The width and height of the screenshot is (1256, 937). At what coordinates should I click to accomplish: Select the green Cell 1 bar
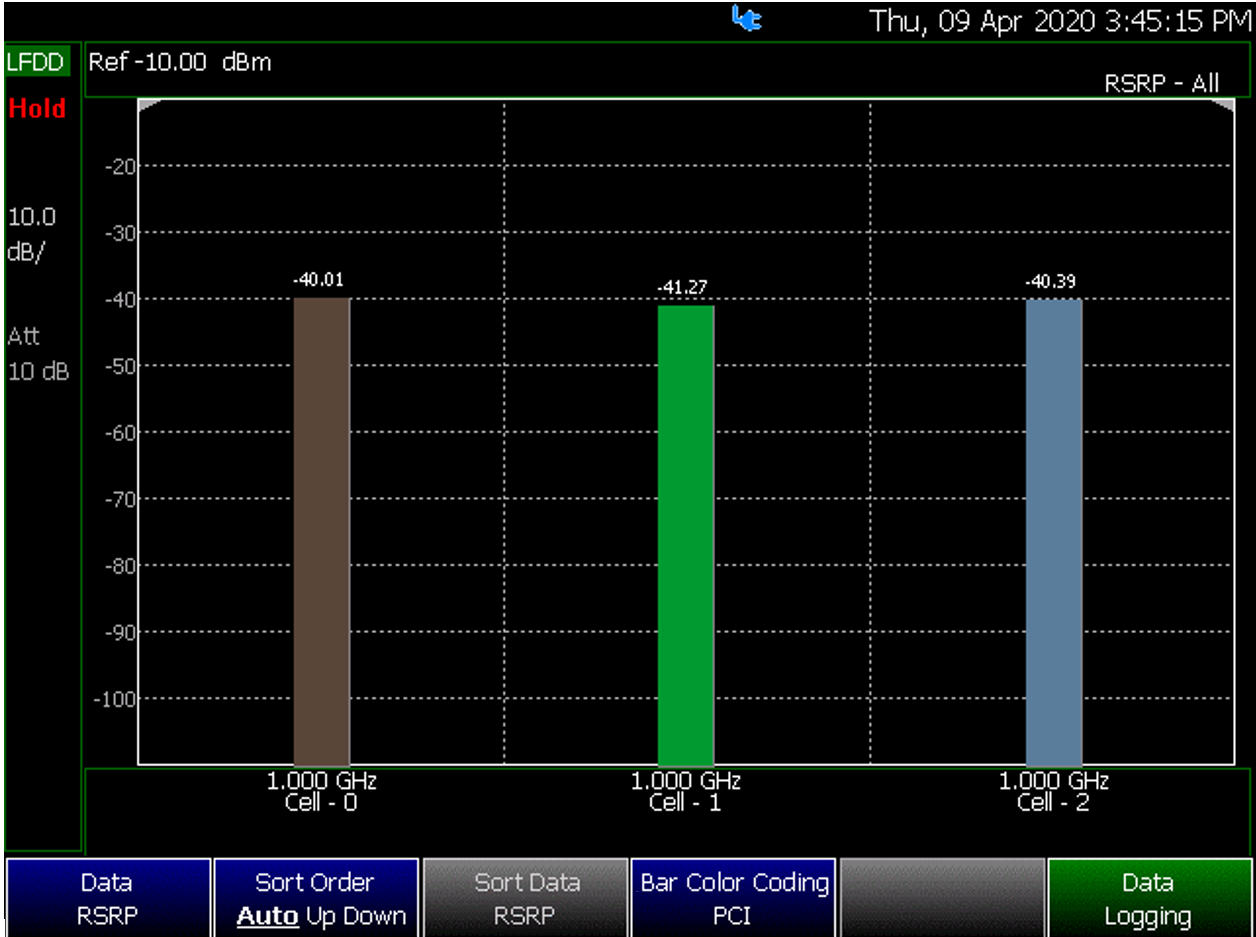pyautogui.click(x=686, y=535)
